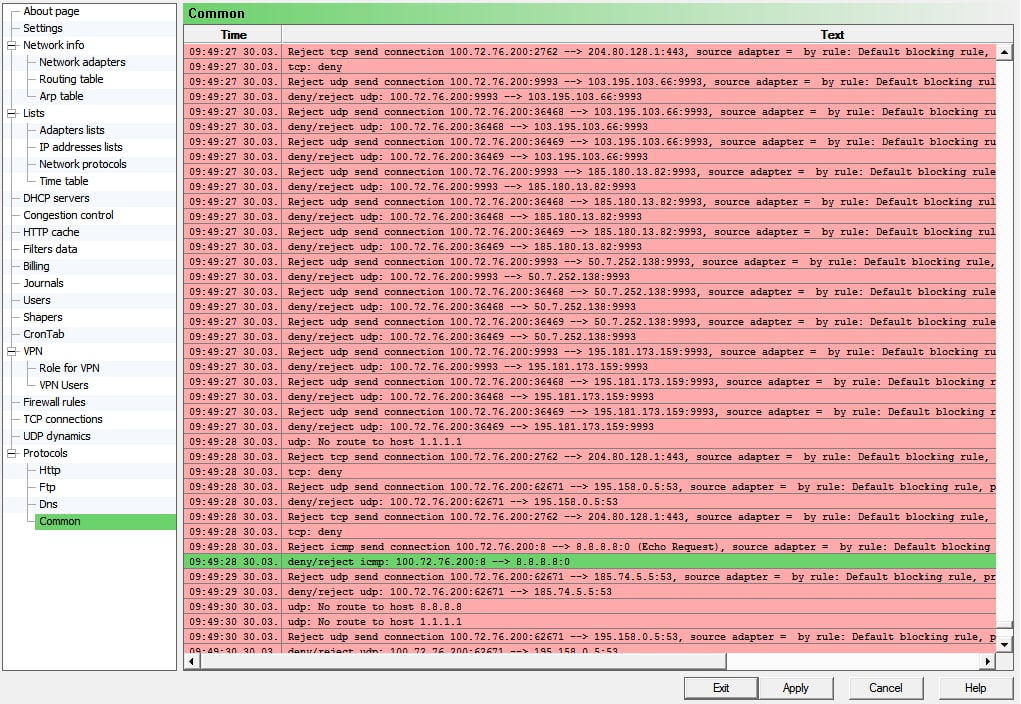Click the vertical scrollbar up arrow

pyautogui.click(x=1004, y=52)
